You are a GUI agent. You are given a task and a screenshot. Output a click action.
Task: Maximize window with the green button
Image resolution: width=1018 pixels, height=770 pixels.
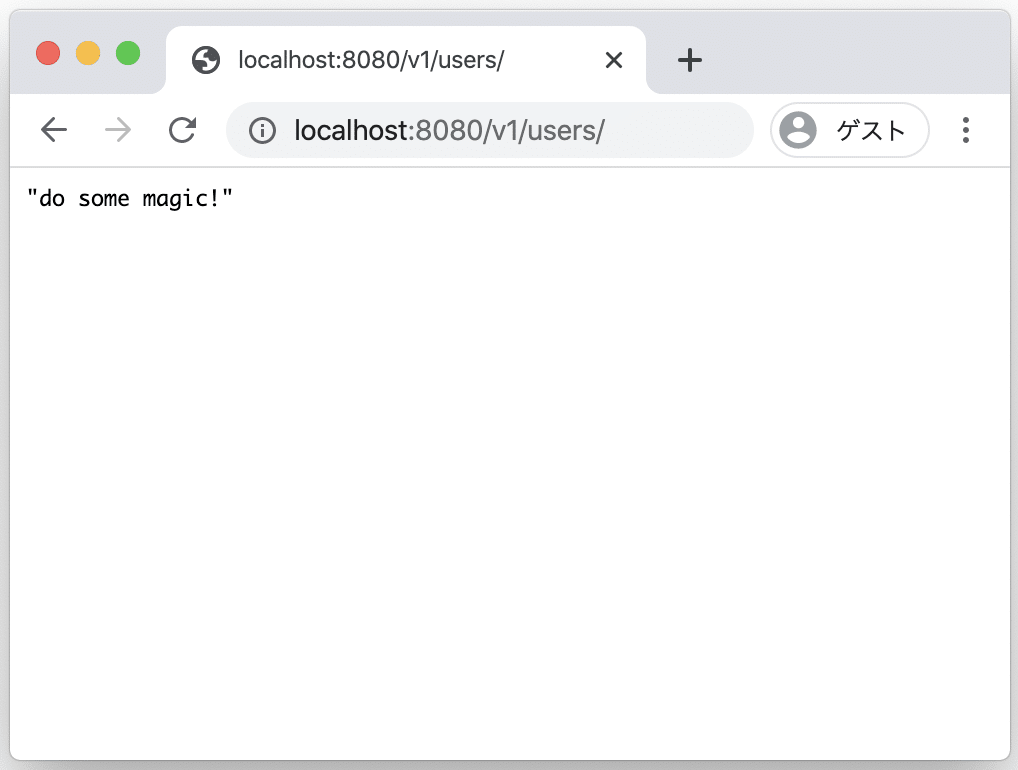(x=128, y=53)
